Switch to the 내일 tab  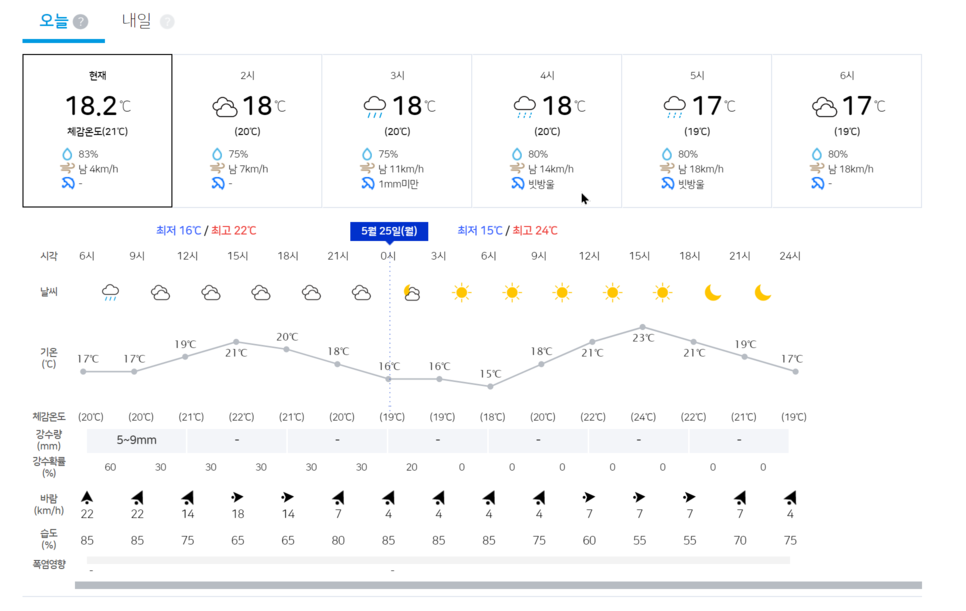click(137, 21)
